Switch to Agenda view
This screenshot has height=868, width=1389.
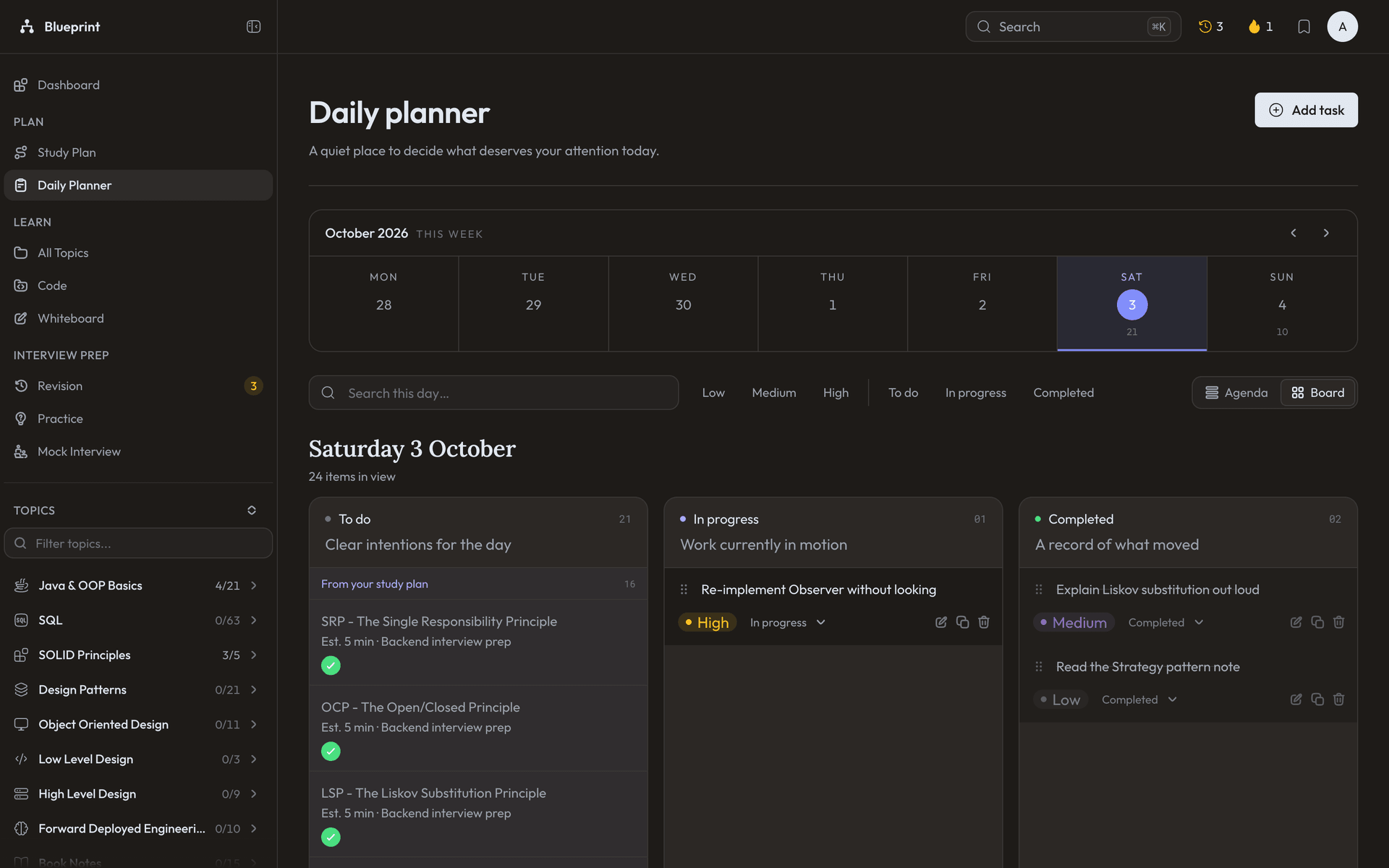[x=1236, y=393]
